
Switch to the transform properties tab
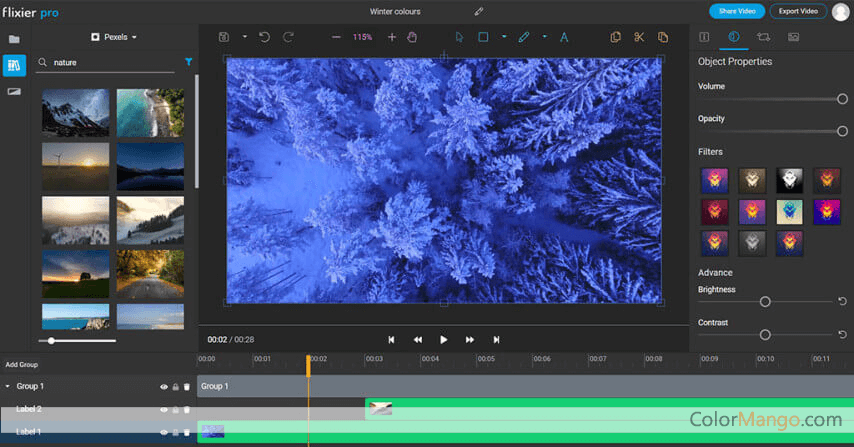coord(763,37)
